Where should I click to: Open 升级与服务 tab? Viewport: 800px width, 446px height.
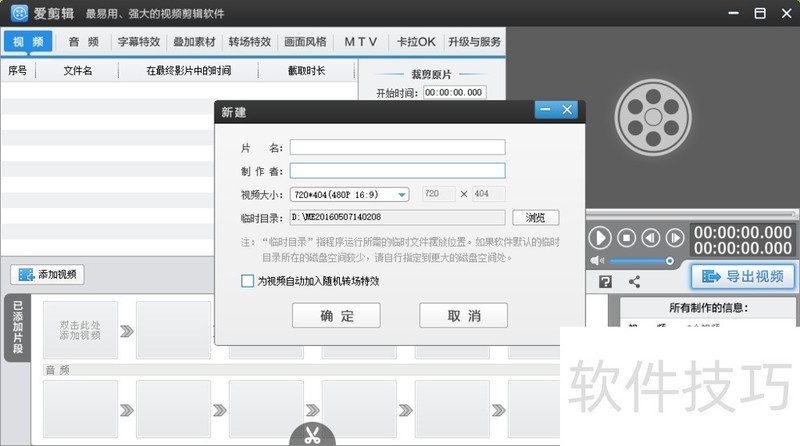[x=474, y=42]
